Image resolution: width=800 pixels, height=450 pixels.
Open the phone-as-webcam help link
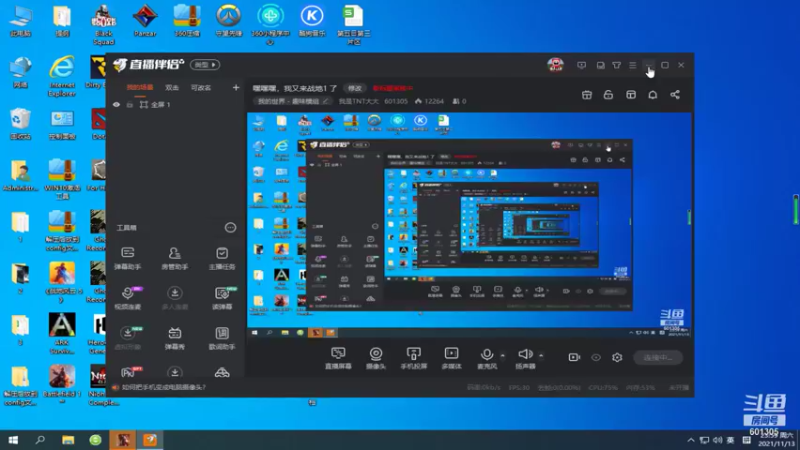click(x=163, y=388)
